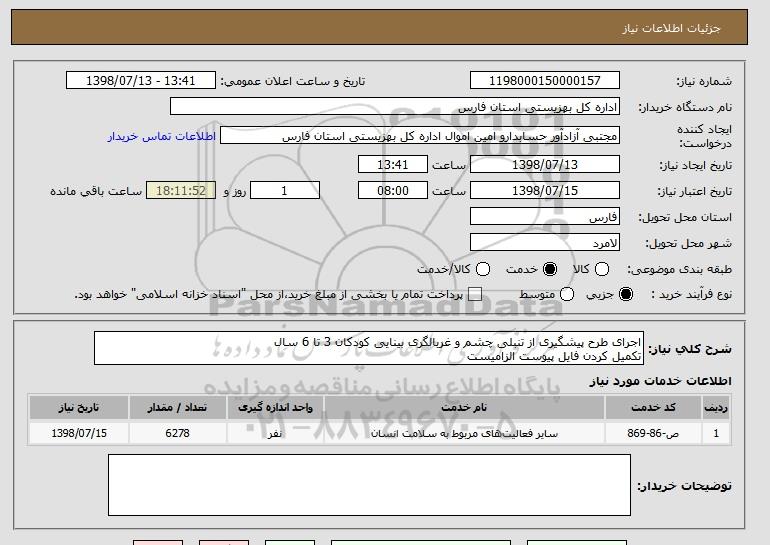The image size is (770, 545).
Task: Click the تاریخ نیاز column header
Action: click(79, 408)
